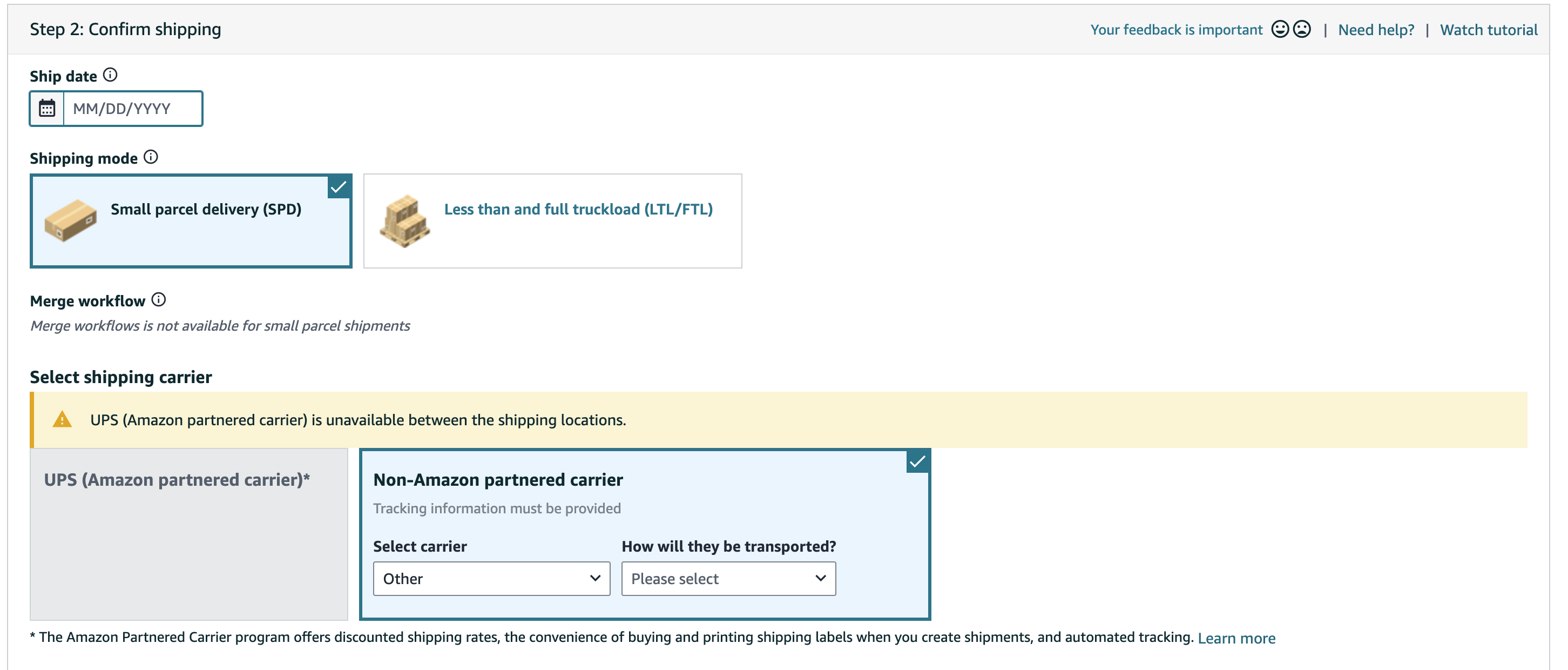
Task: Click the Ship date label
Action: [63, 76]
